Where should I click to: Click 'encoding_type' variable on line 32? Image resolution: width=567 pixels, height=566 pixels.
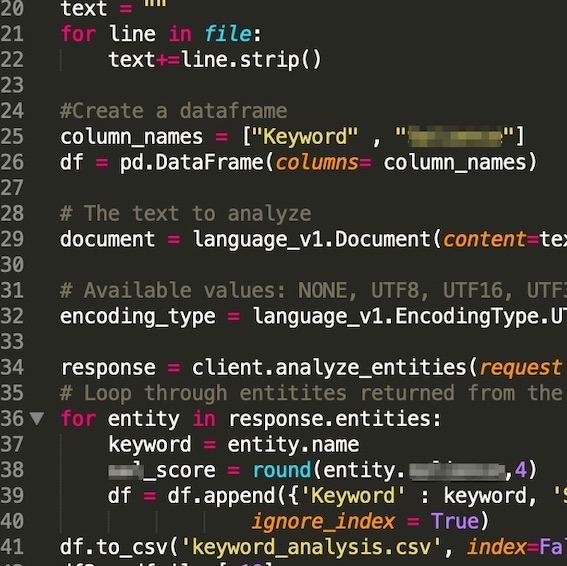pos(138,317)
